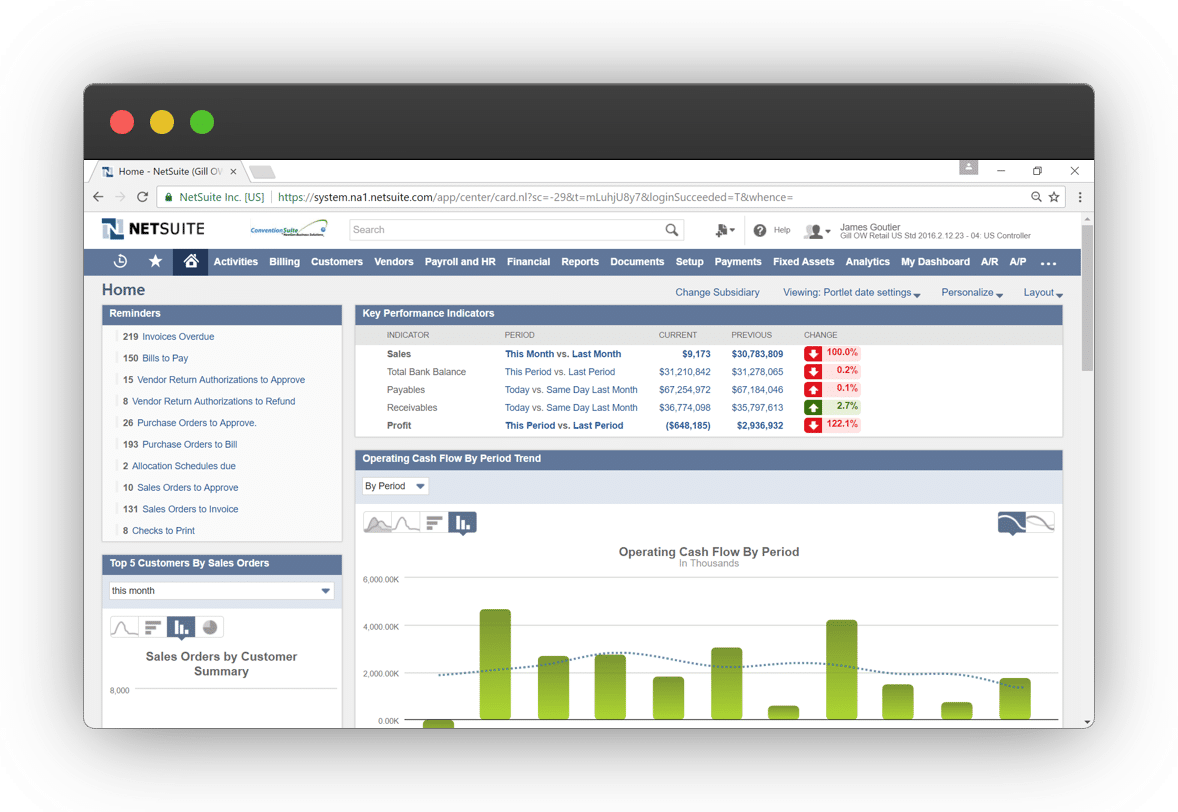Image resolution: width=1178 pixels, height=812 pixels.
Task: Open the Personalize dropdown
Action: coord(972,293)
